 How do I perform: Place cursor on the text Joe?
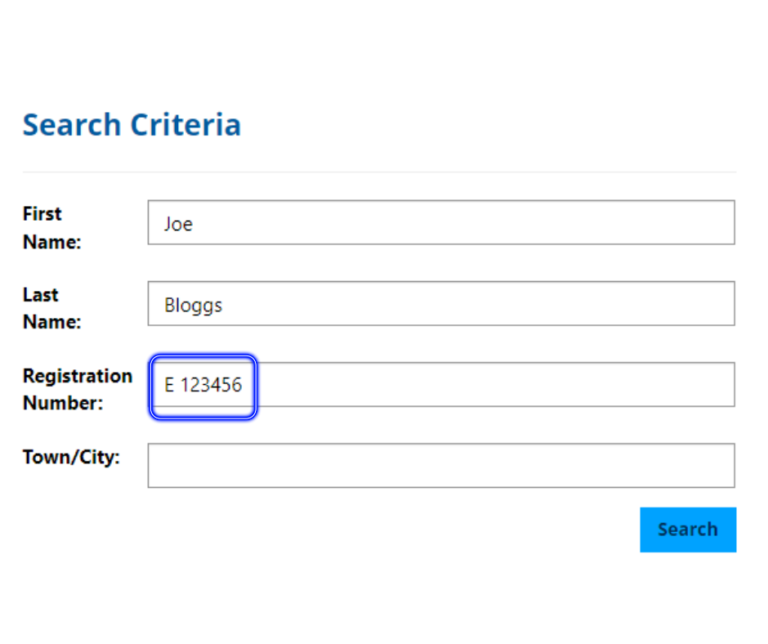178,224
